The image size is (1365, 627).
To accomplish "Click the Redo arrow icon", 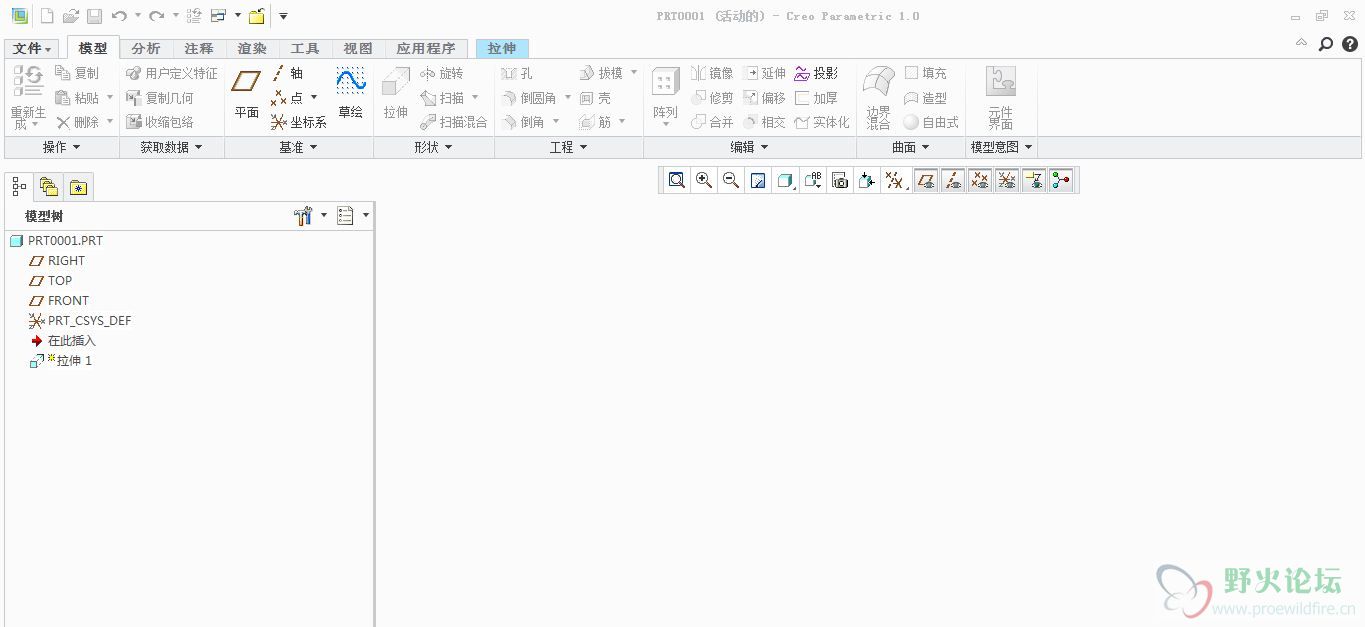I will click(156, 16).
